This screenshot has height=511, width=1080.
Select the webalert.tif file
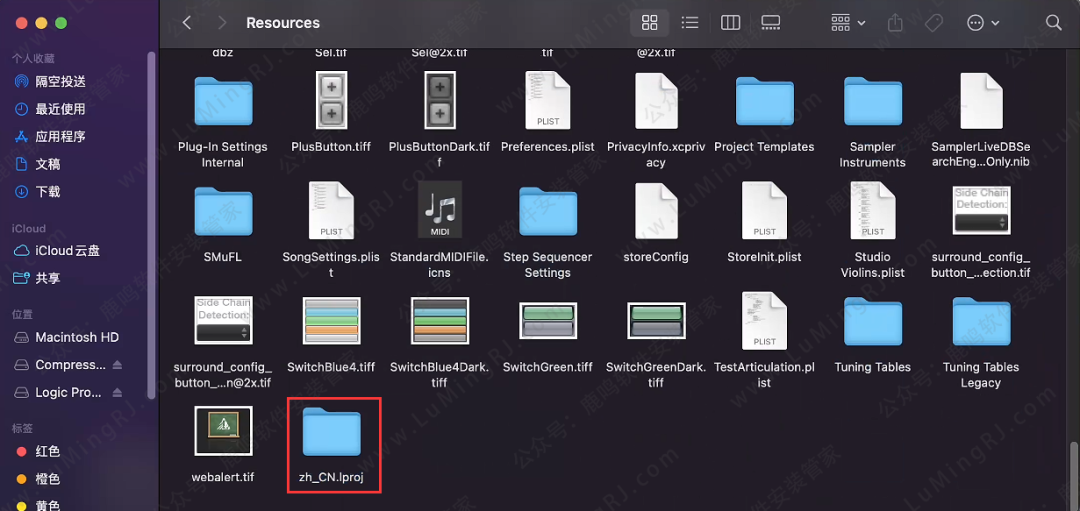[x=223, y=432]
